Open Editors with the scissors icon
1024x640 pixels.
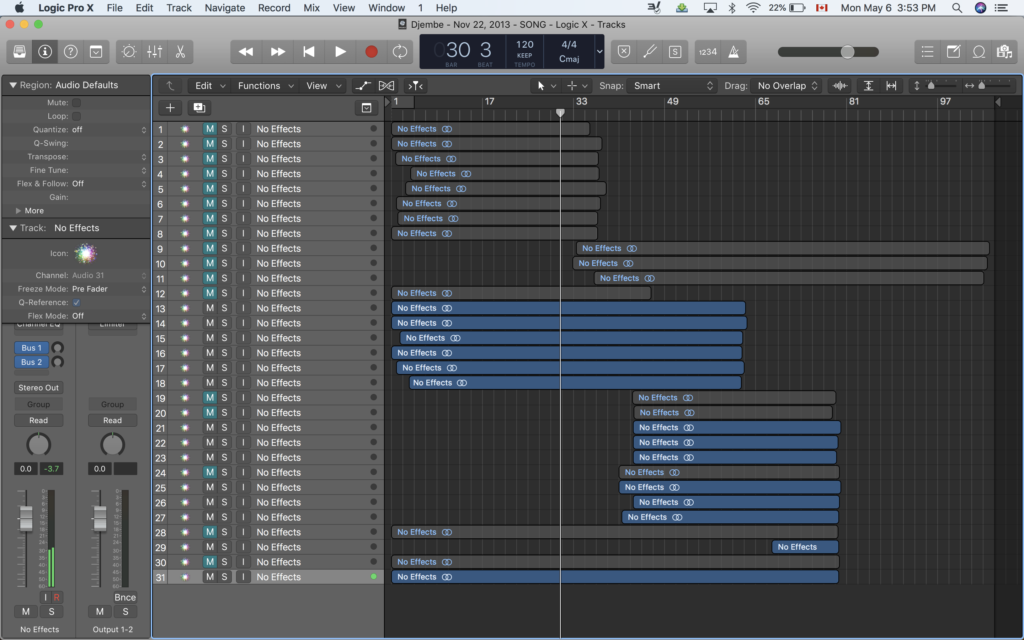[180, 51]
